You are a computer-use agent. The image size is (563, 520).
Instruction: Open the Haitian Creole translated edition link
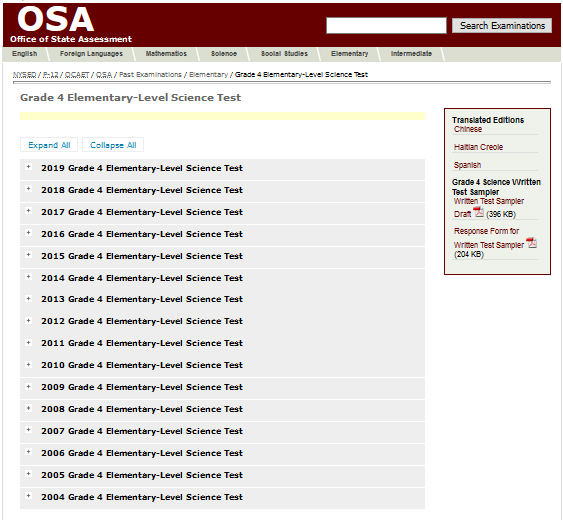pyautogui.click(x=478, y=147)
